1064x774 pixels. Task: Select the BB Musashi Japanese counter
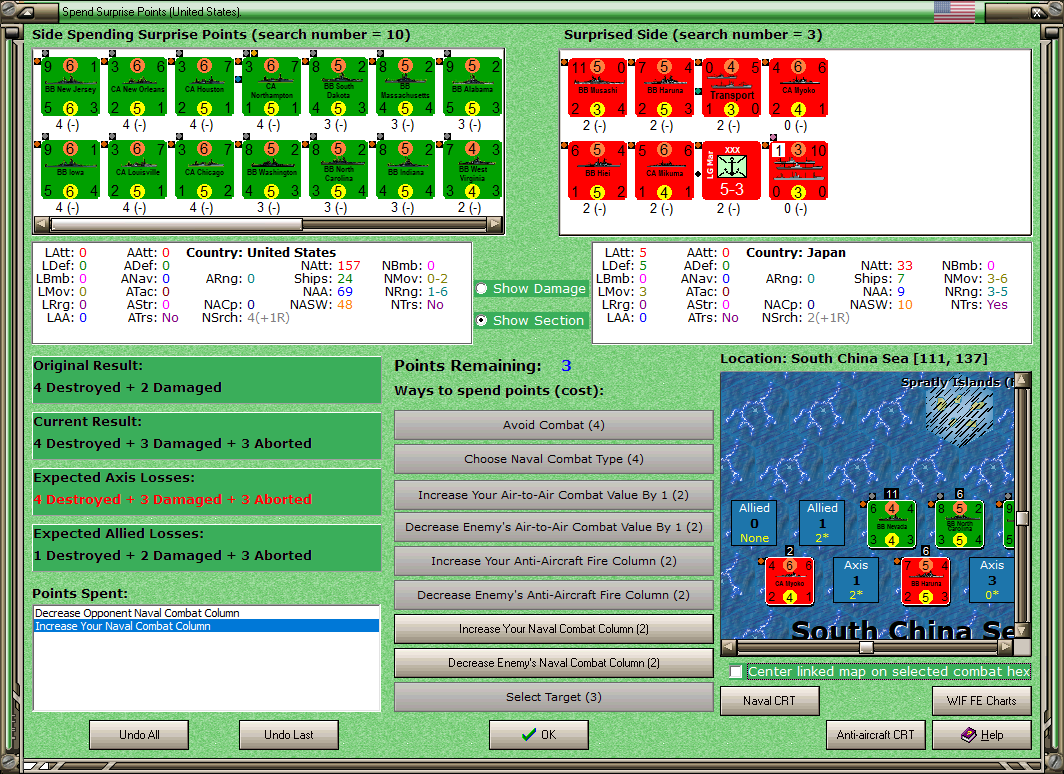click(597, 88)
